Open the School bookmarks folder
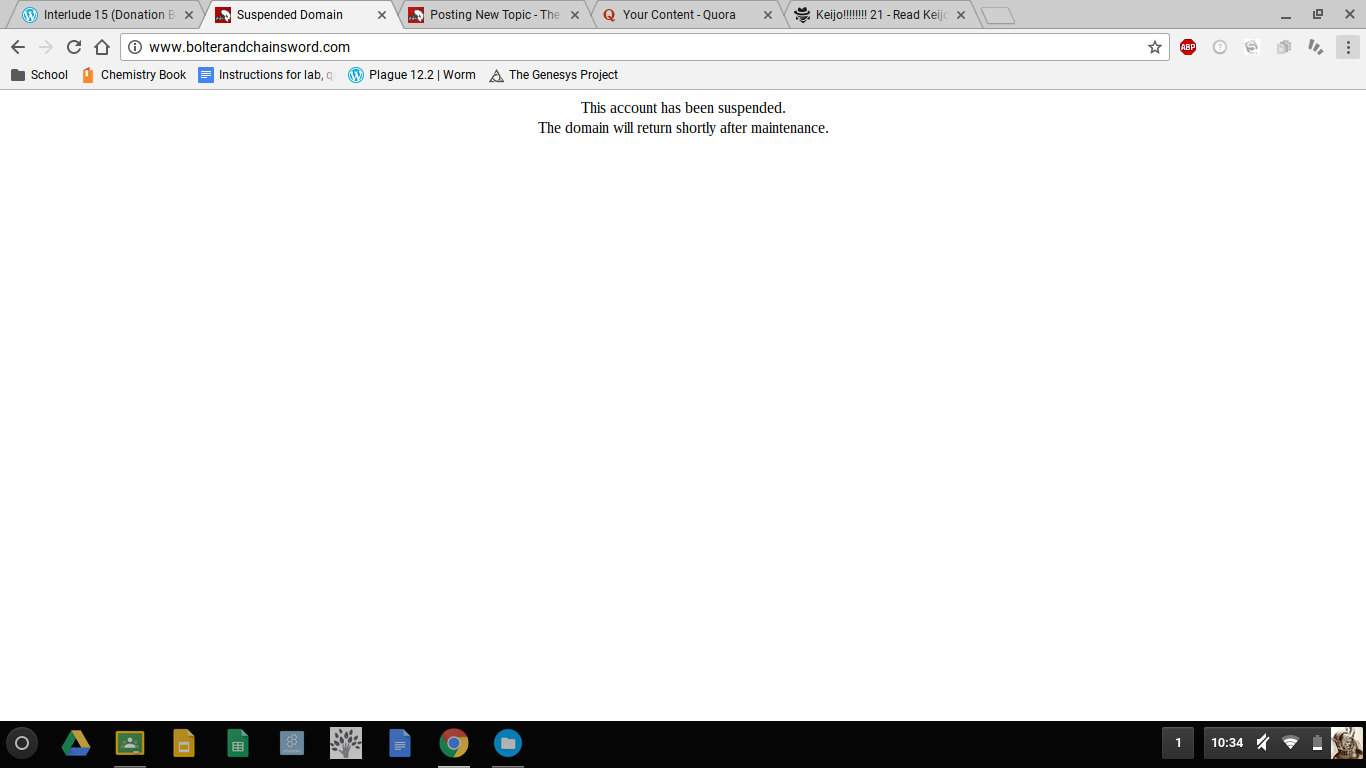 (x=40, y=75)
